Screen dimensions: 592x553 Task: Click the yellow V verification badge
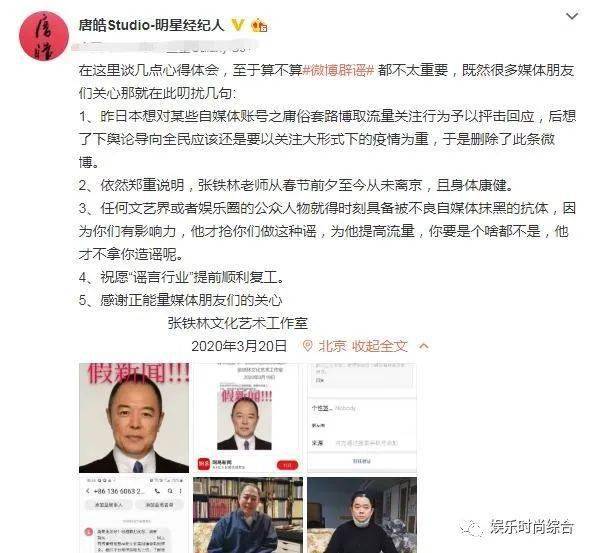[238, 25]
